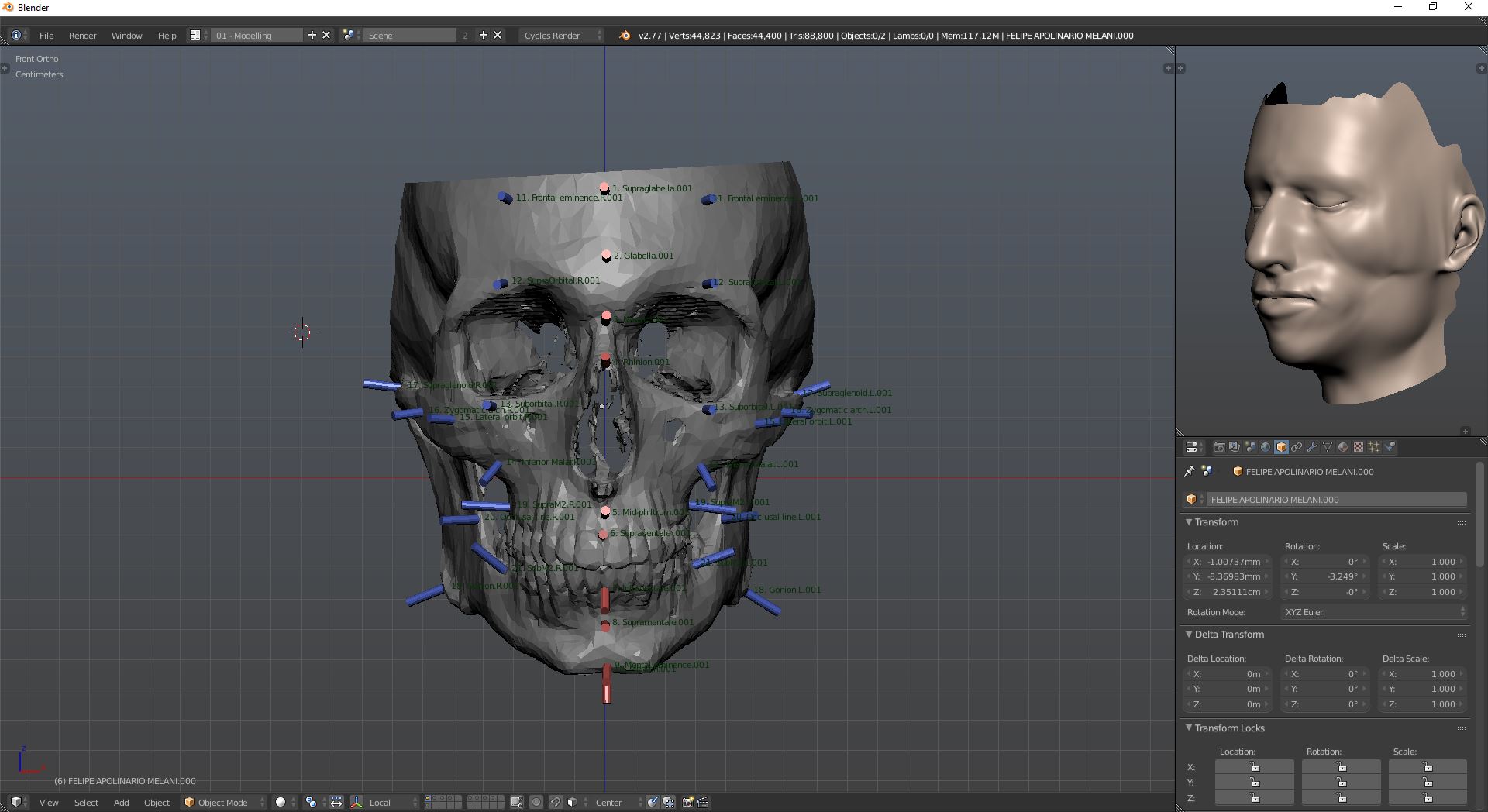This screenshot has width=1488, height=812.
Task: Collapse the Transform panel
Action: (1189, 522)
